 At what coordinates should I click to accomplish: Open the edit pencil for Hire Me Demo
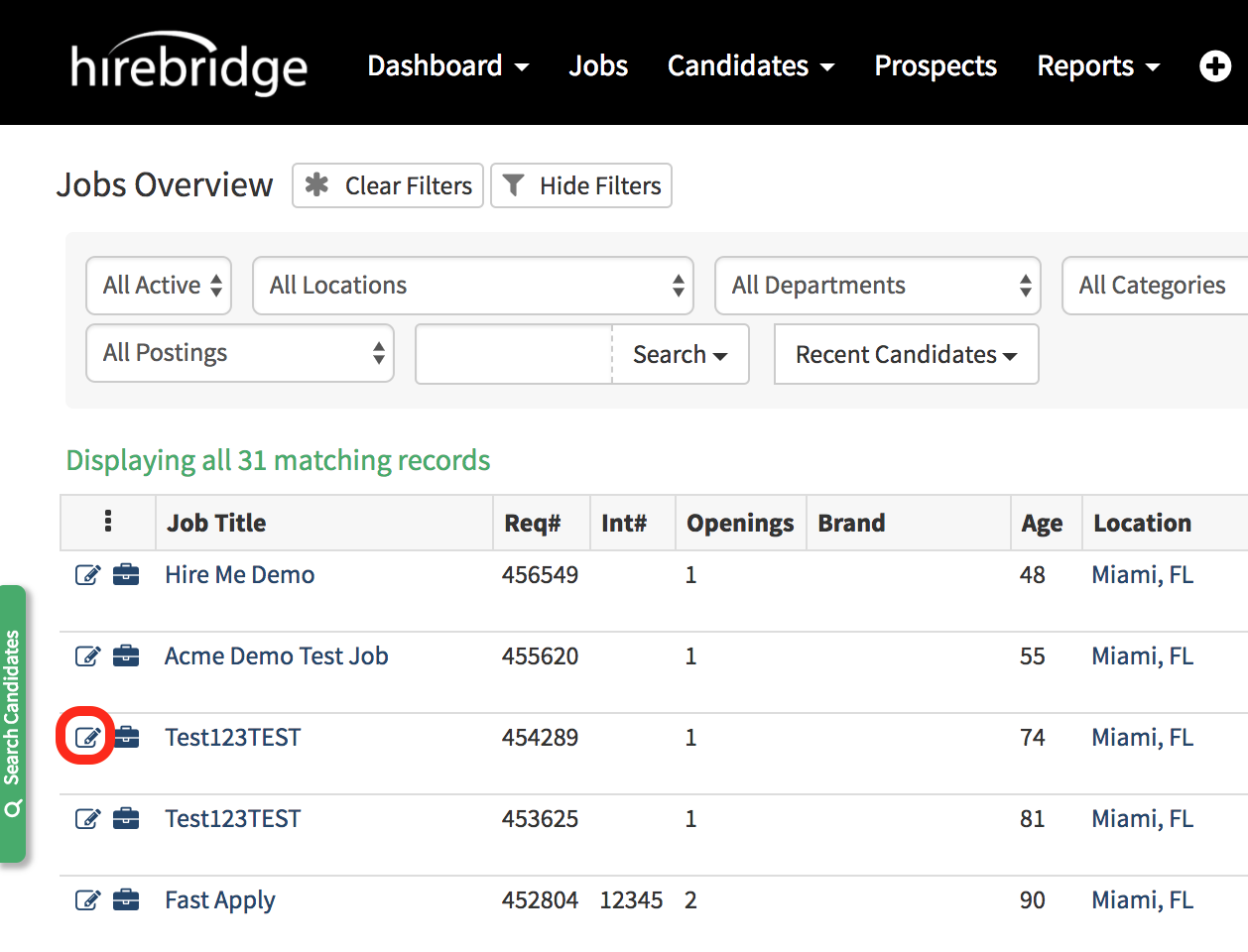point(87,574)
